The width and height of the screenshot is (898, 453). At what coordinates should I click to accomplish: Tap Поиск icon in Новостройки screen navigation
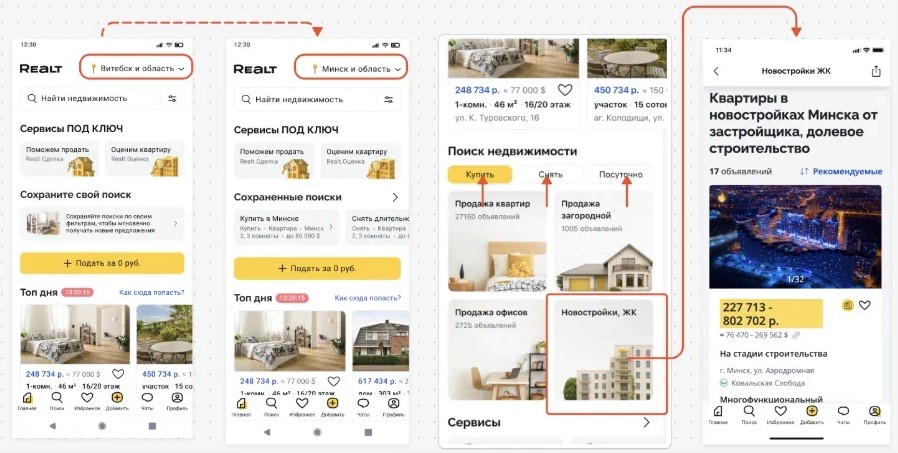pyautogui.click(x=749, y=415)
